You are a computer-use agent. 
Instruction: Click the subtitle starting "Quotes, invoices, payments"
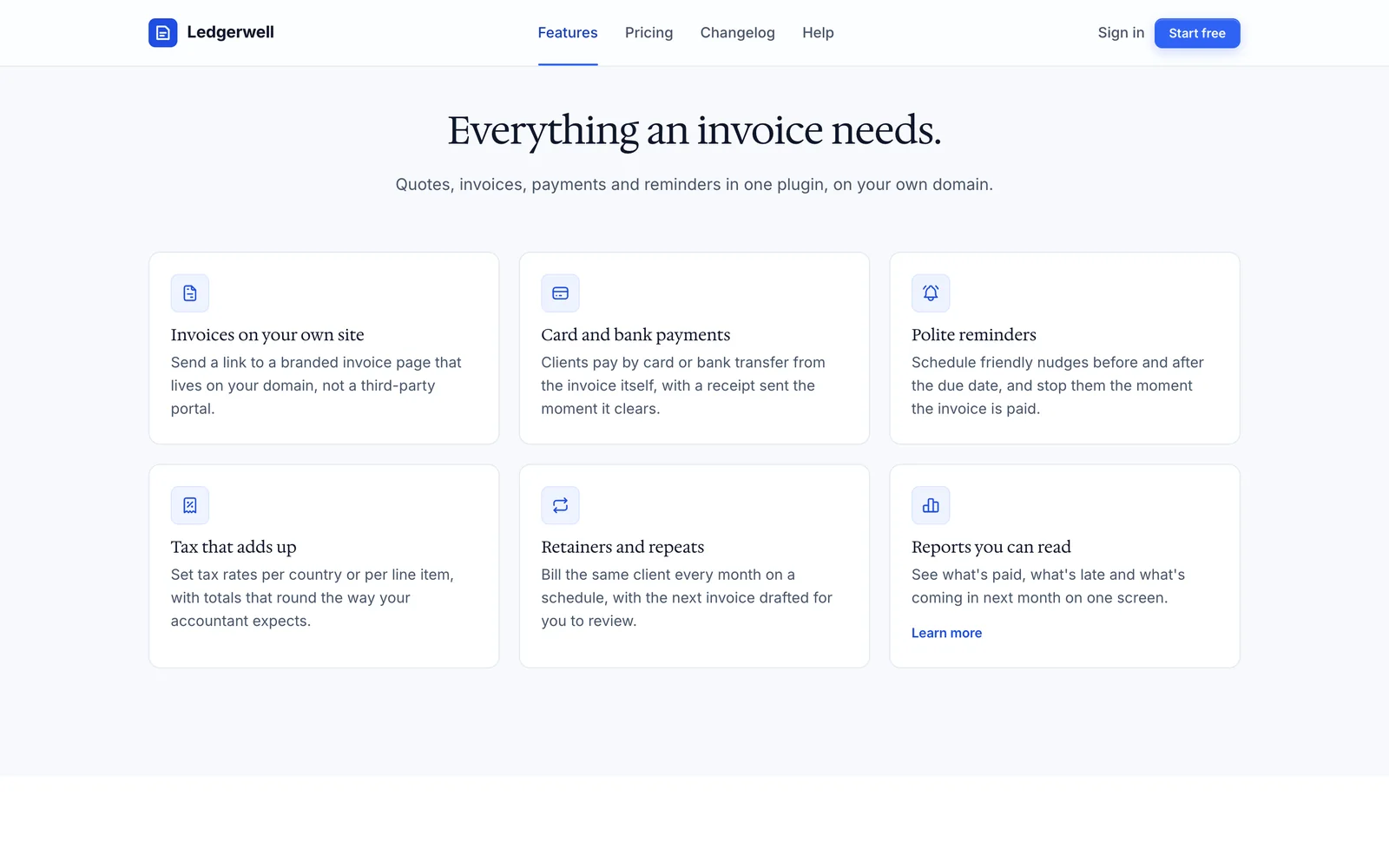tap(694, 185)
